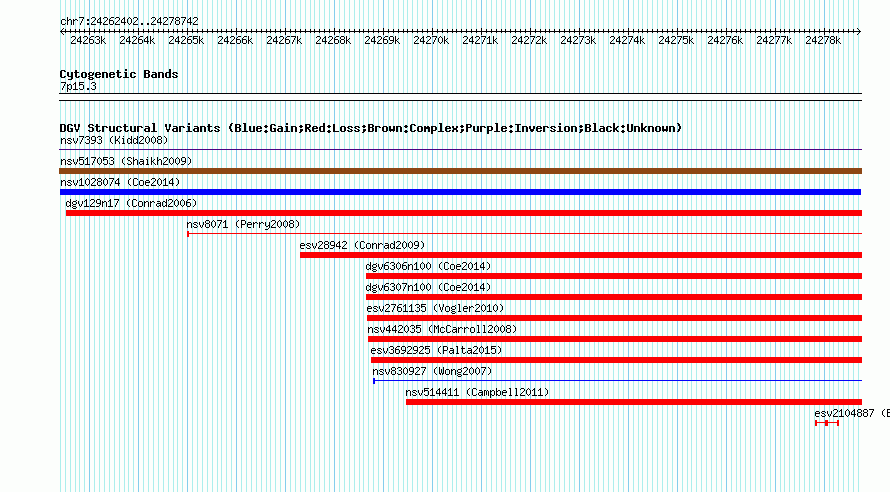The image size is (890, 492).
Task: Click the red dgv6307n100 loss bar
Action: click(614, 297)
